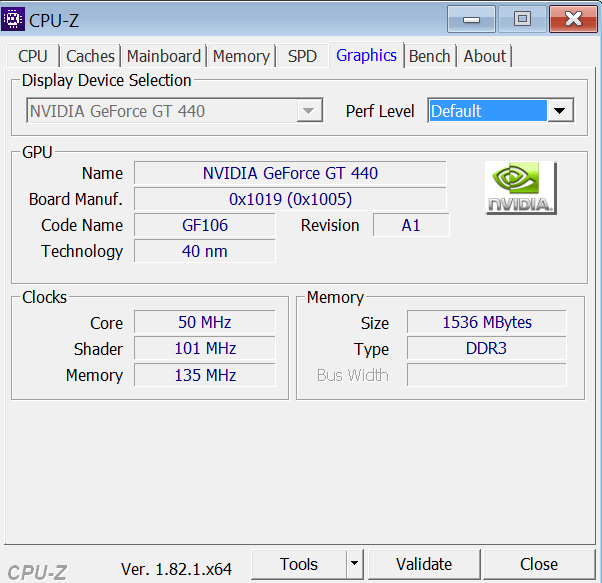This screenshot has height=583, width=602.
Task: Minimize the CPU-Z window
Action: click(471, 19)
